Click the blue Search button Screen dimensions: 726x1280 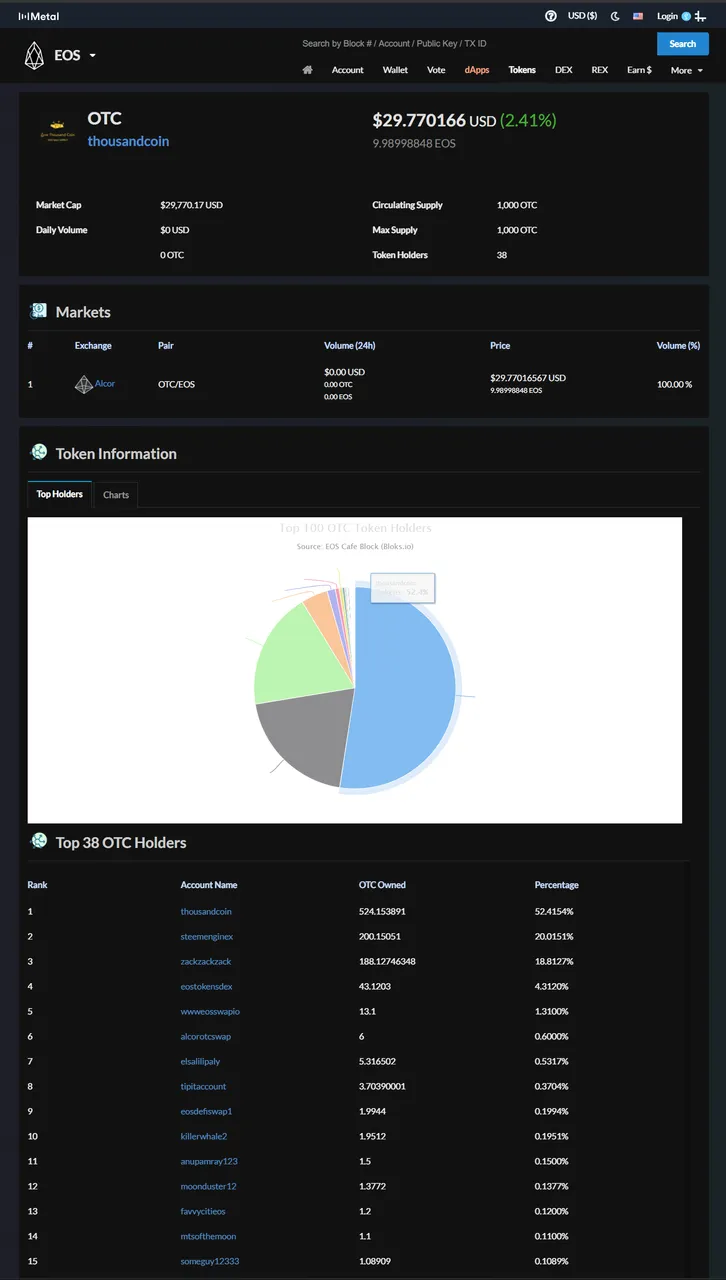[682, 44]
